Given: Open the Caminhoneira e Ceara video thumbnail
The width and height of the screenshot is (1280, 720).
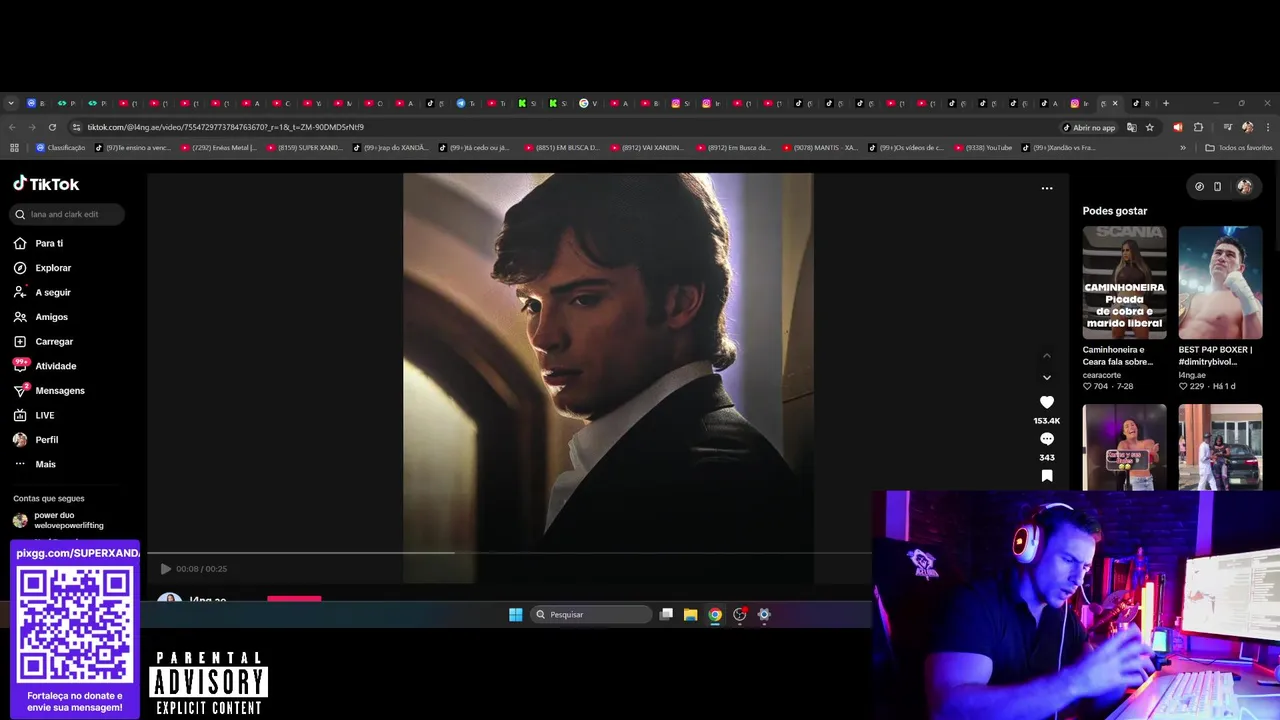Looking at the screenshot, I should [x=1124, y=282].
